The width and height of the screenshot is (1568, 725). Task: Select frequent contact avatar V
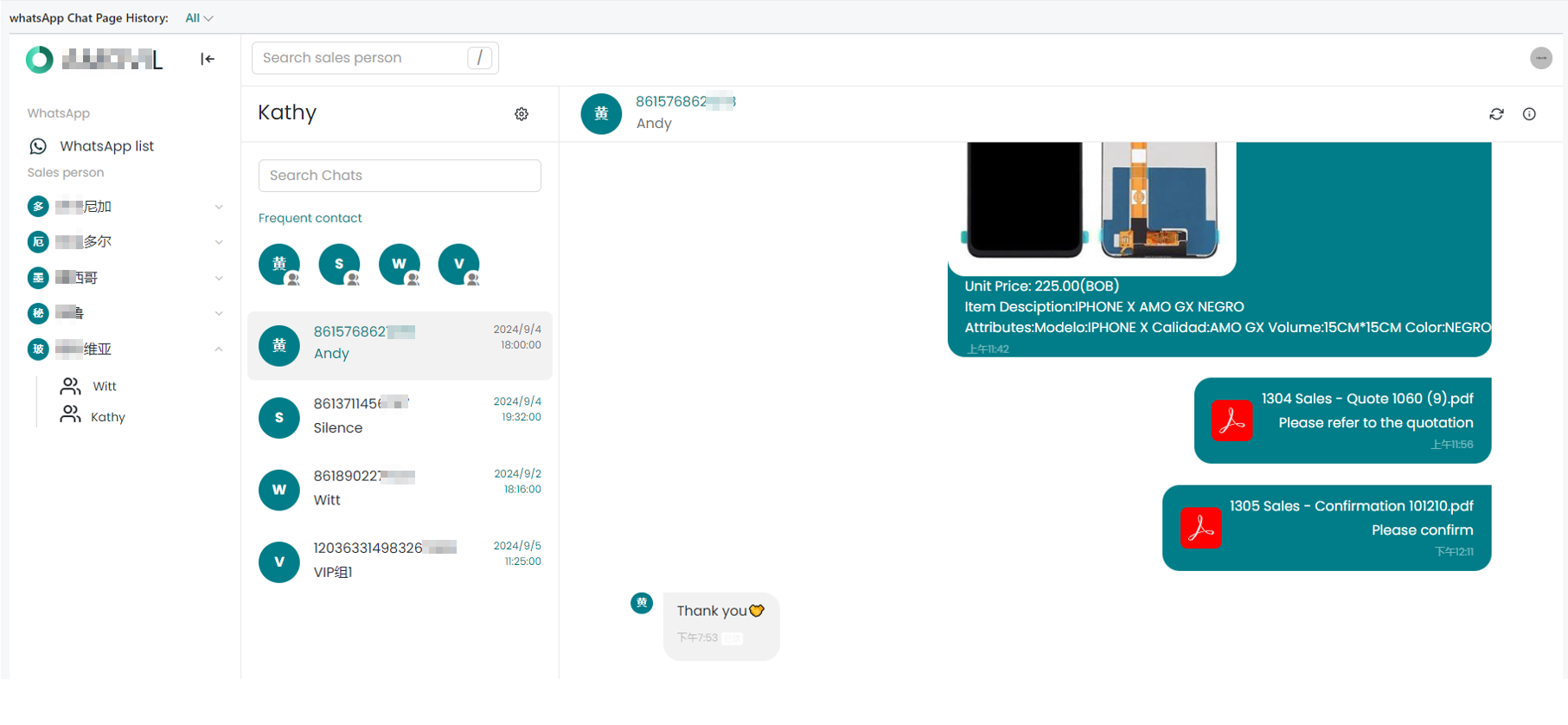[x=458, y=264]
